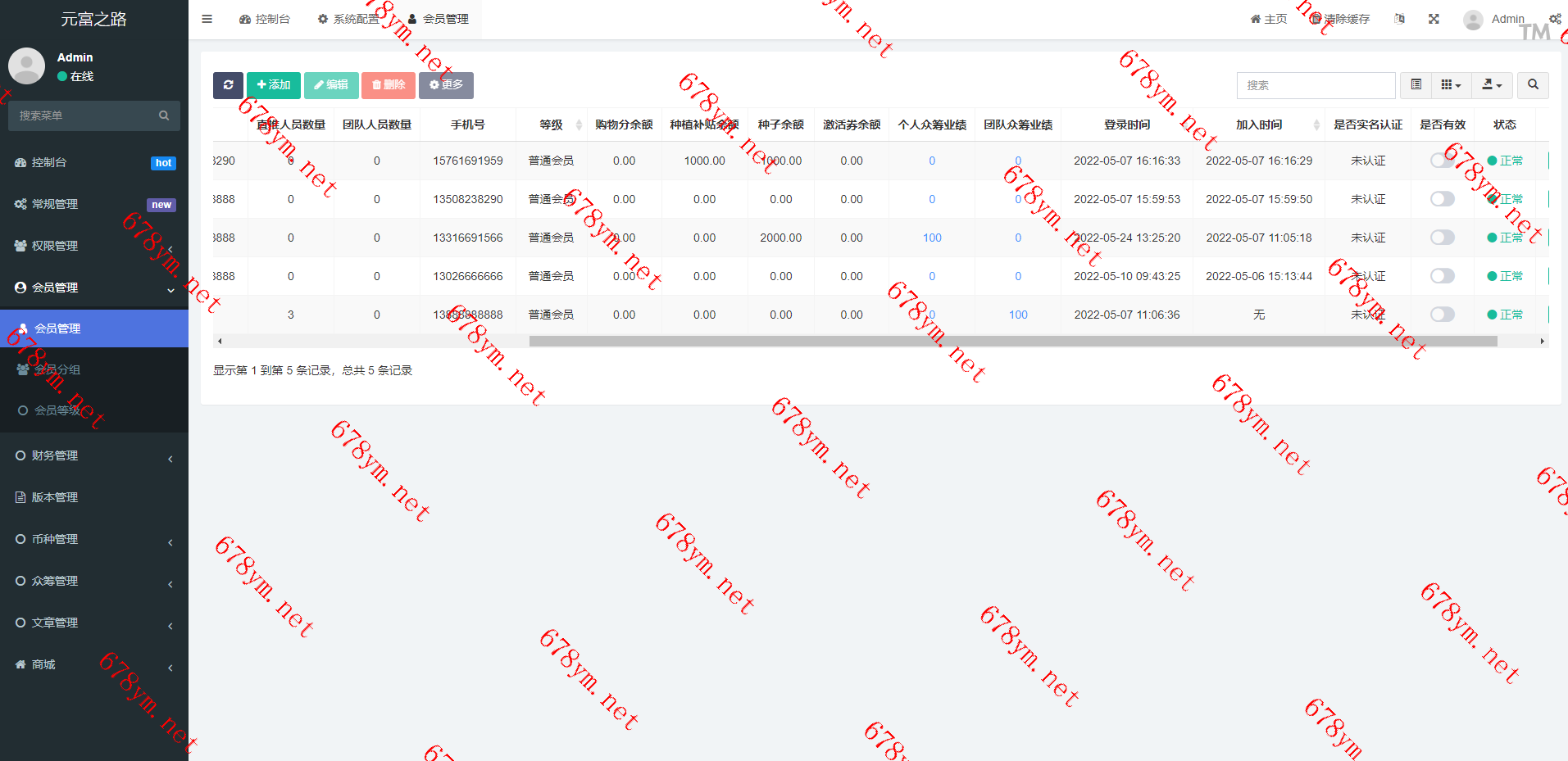The image size is (1568, 761).
Task: Click the green 添加 button
Action: [274, 85]
